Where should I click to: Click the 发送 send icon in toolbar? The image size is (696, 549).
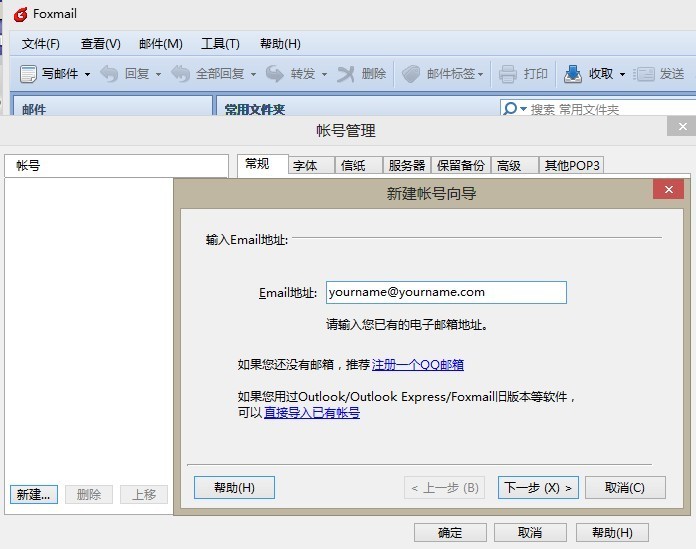(x=645, y=74)
